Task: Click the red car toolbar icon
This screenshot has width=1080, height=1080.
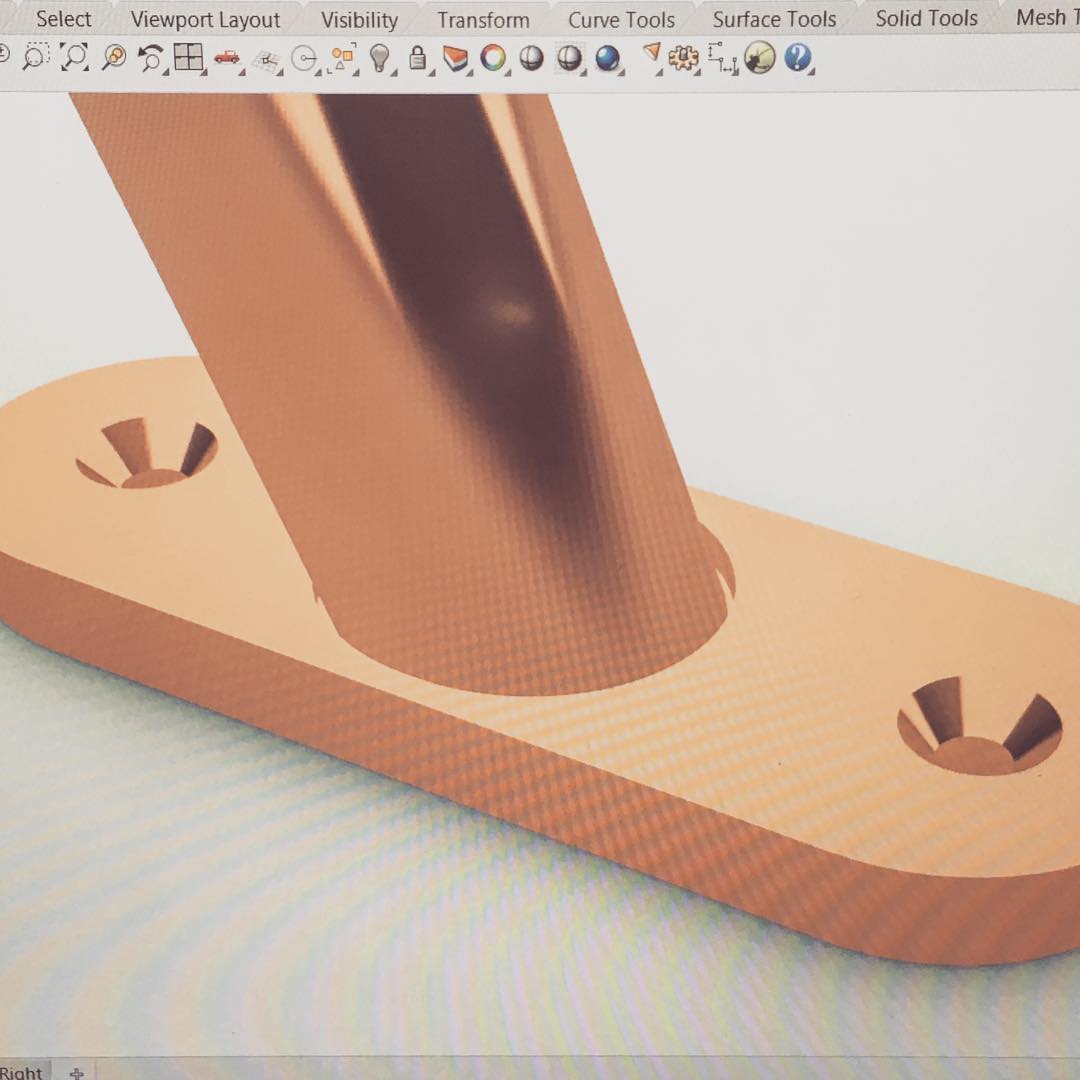Action: pyautogui.click(x=227, y=59)
